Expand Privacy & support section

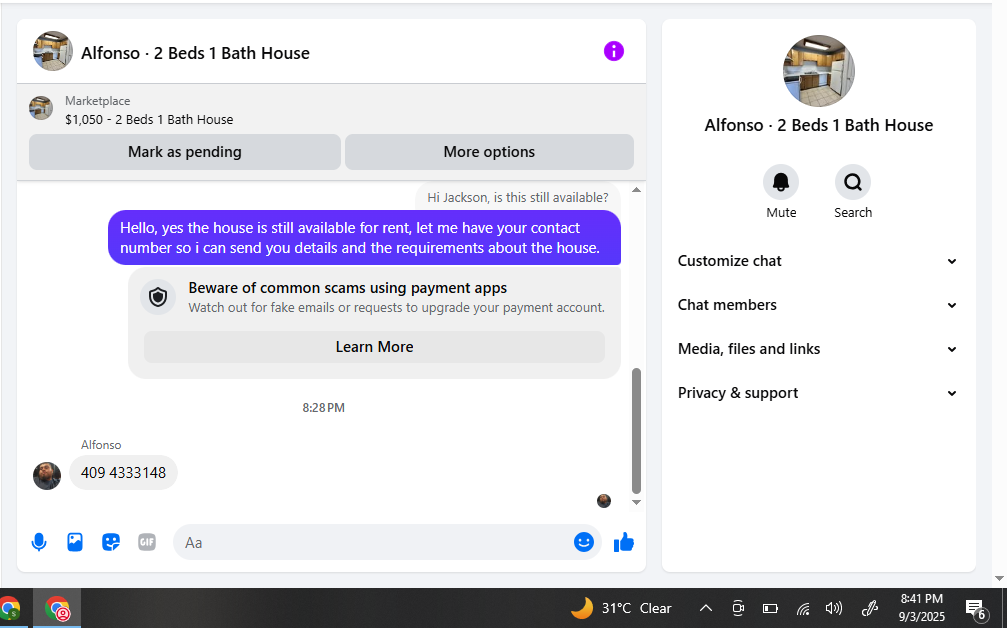pos(818,393)
